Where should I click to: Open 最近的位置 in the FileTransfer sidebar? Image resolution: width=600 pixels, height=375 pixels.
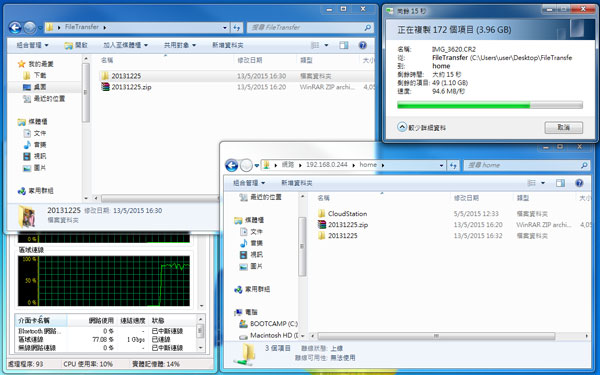(44, 98)
